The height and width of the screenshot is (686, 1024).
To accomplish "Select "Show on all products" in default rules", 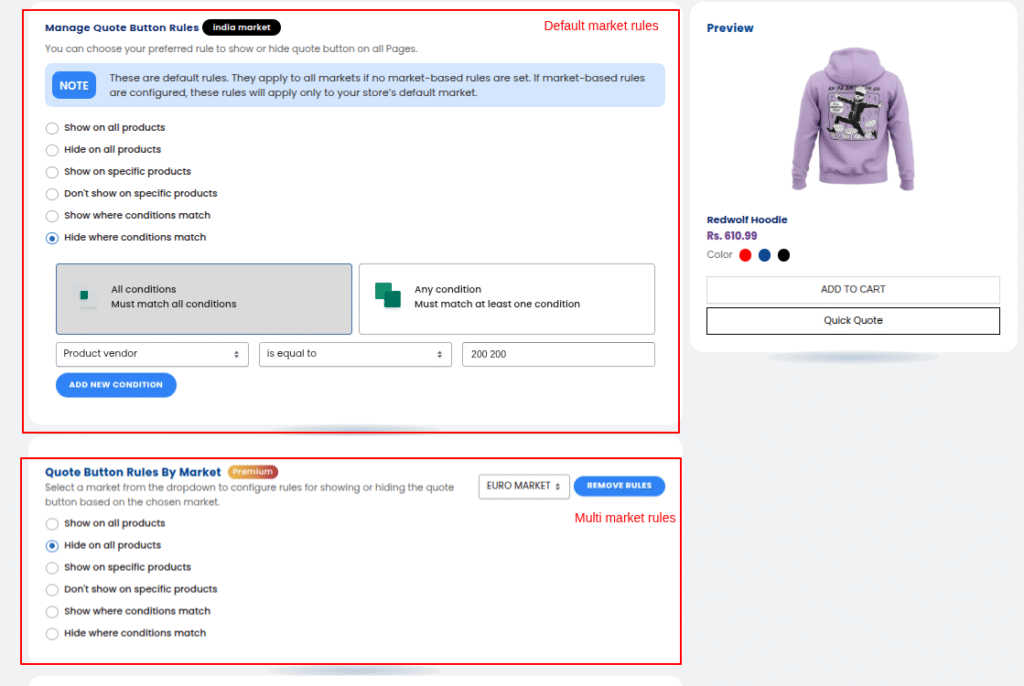I will point(52,128).
